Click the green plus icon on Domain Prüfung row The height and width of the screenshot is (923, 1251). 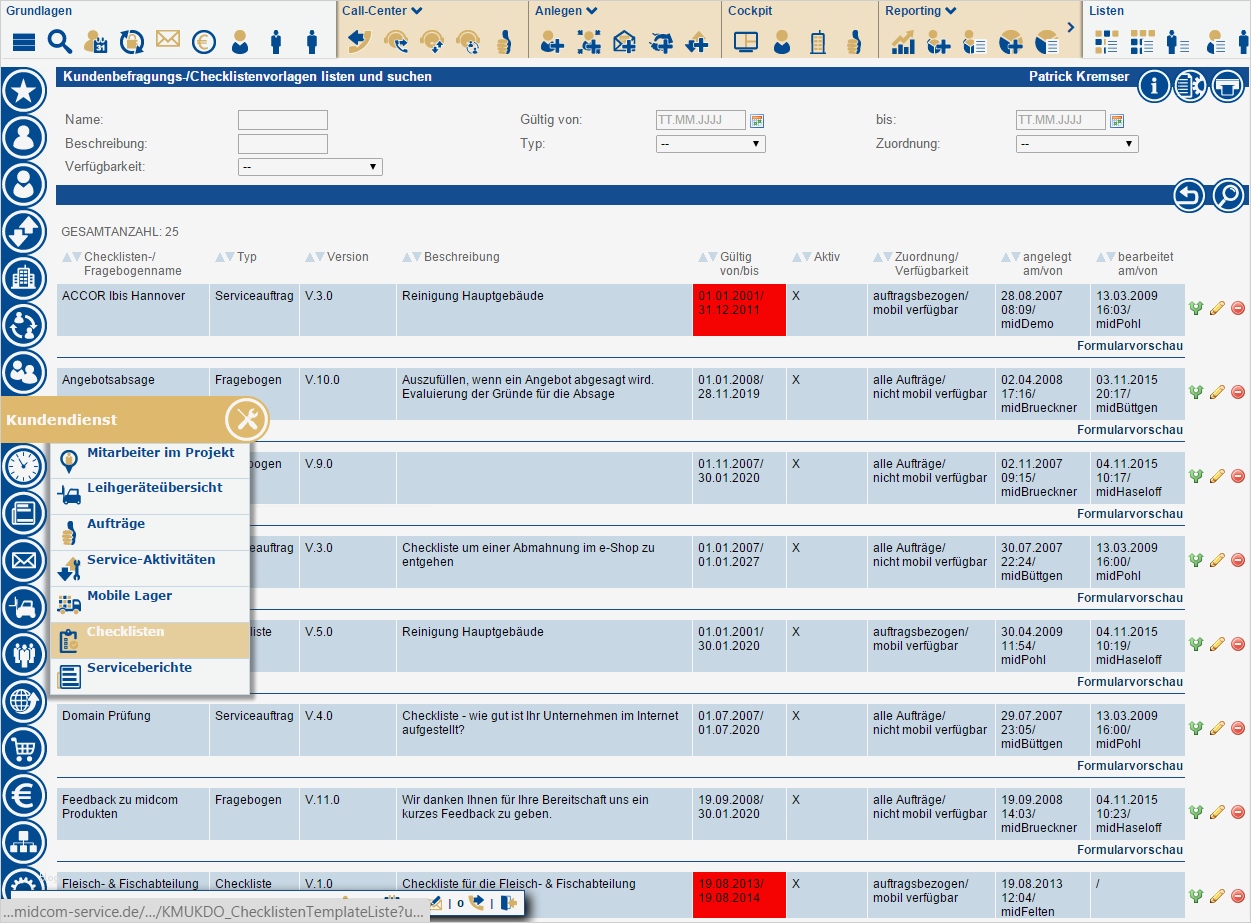(x=1196, y=728)
